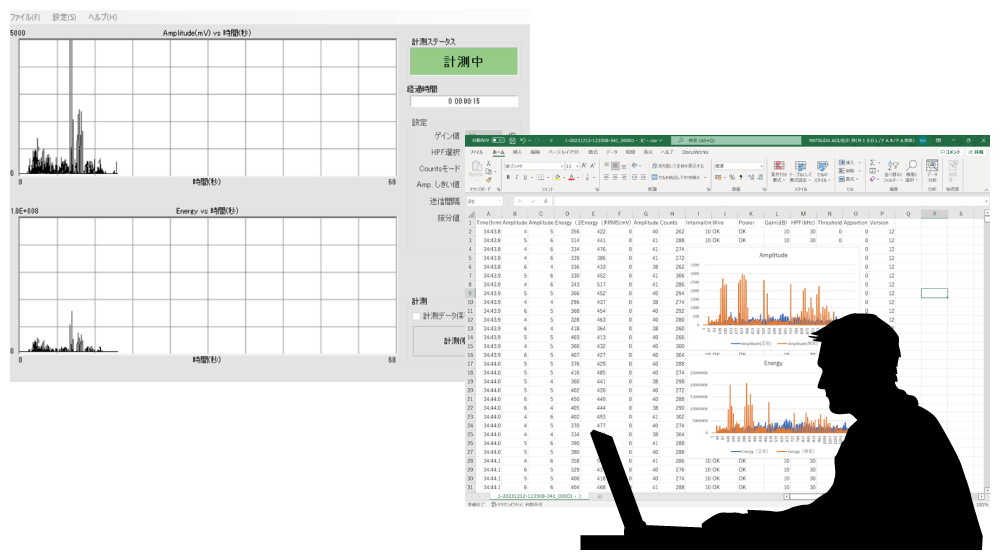This screenshot has width=1000, height=560.
Task: Click the Format as Table icon
Action: coord(800,165)
